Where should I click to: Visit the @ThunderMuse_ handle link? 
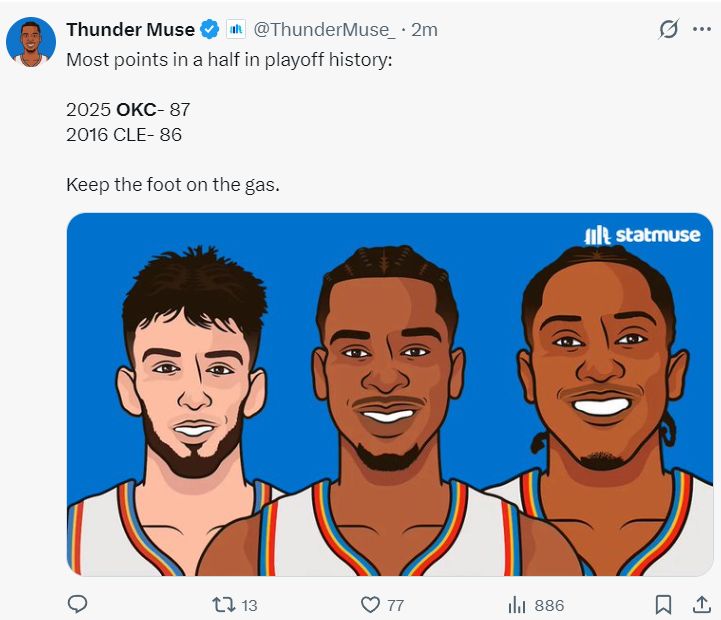324,29
